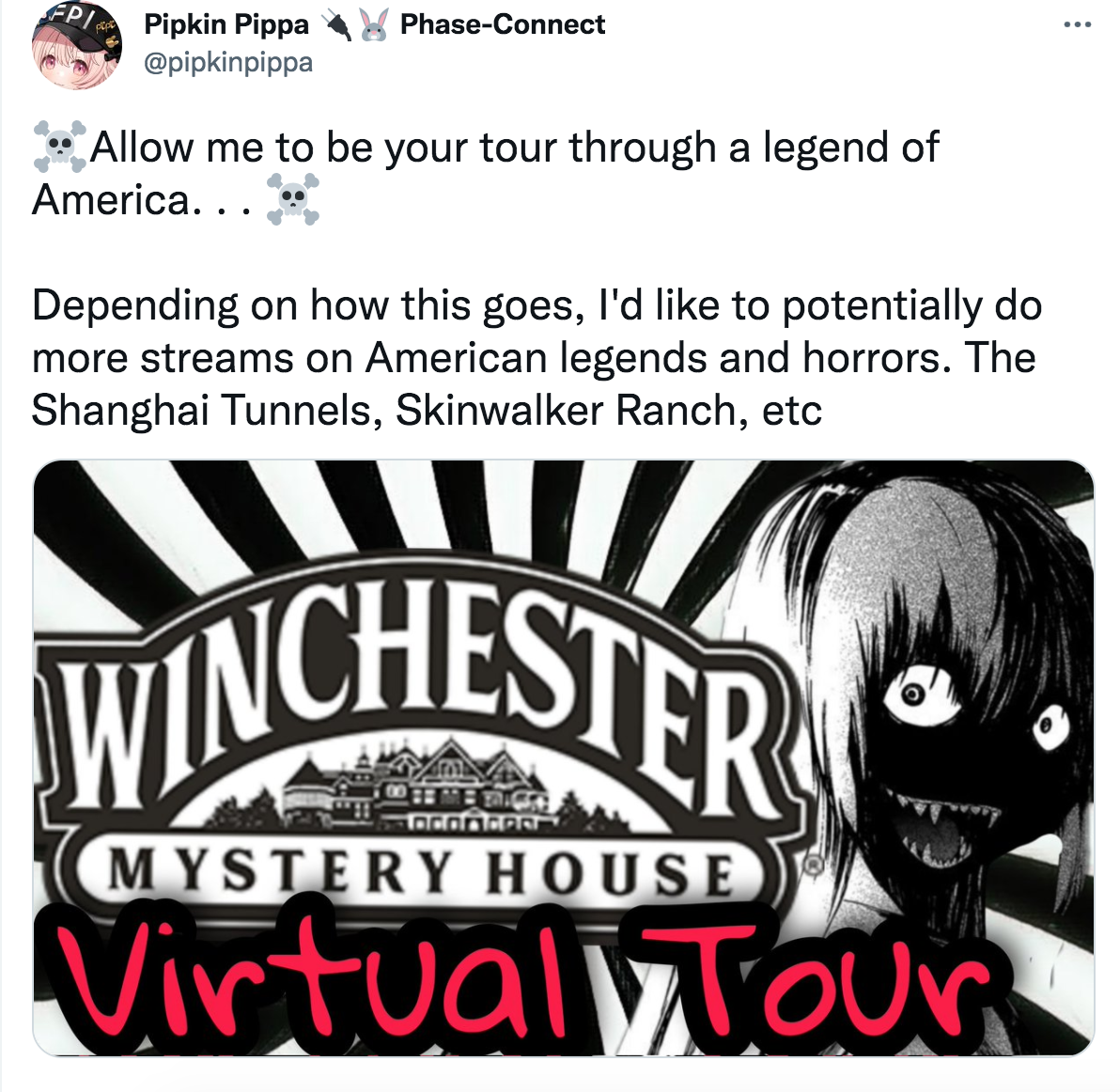Viewport: 1120px width, 1092px height.
Task: Click the Phase-Connect text in the name
Action: coord(502,25)
